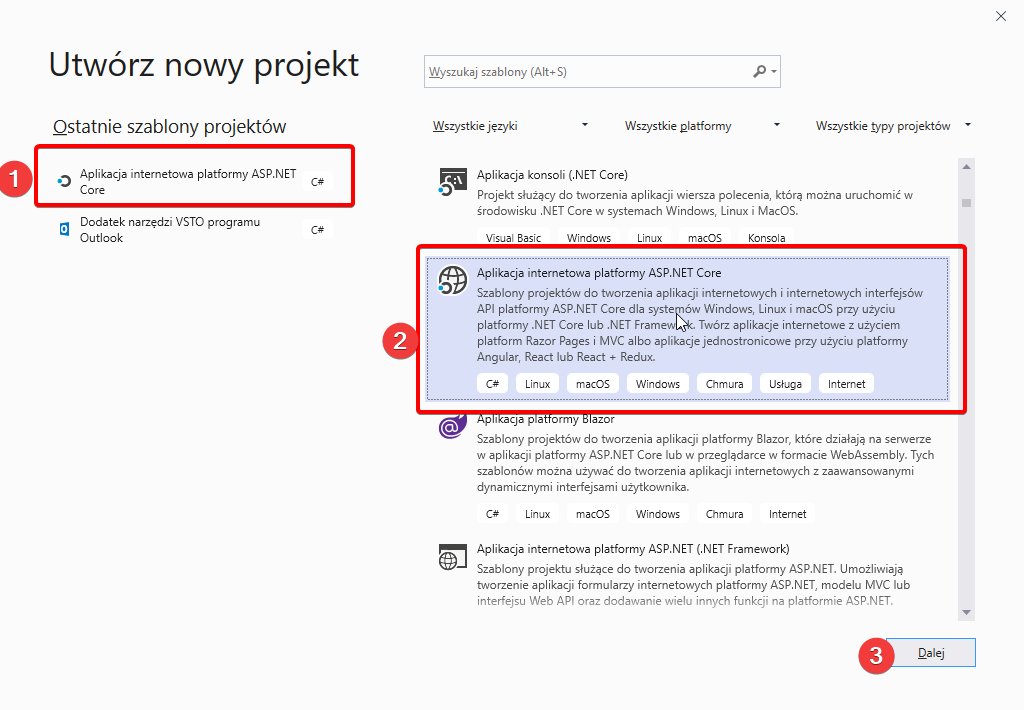The image size is (1024, 710).
Task: Click the console app template icon
Action: [x=453, y=183]
